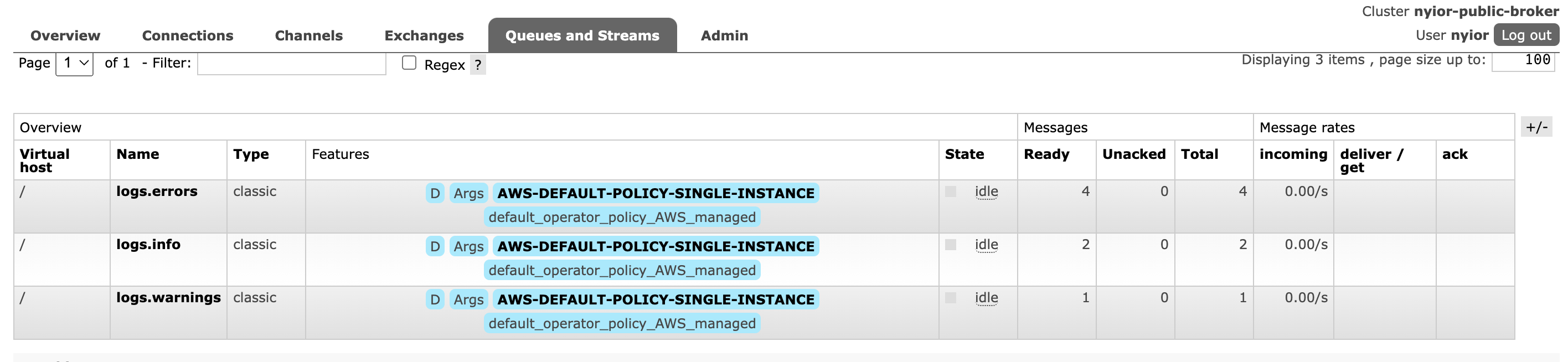
Task: Click the 0.00/s incoming rate for logs.errors
Action: tap(1306, 191)
